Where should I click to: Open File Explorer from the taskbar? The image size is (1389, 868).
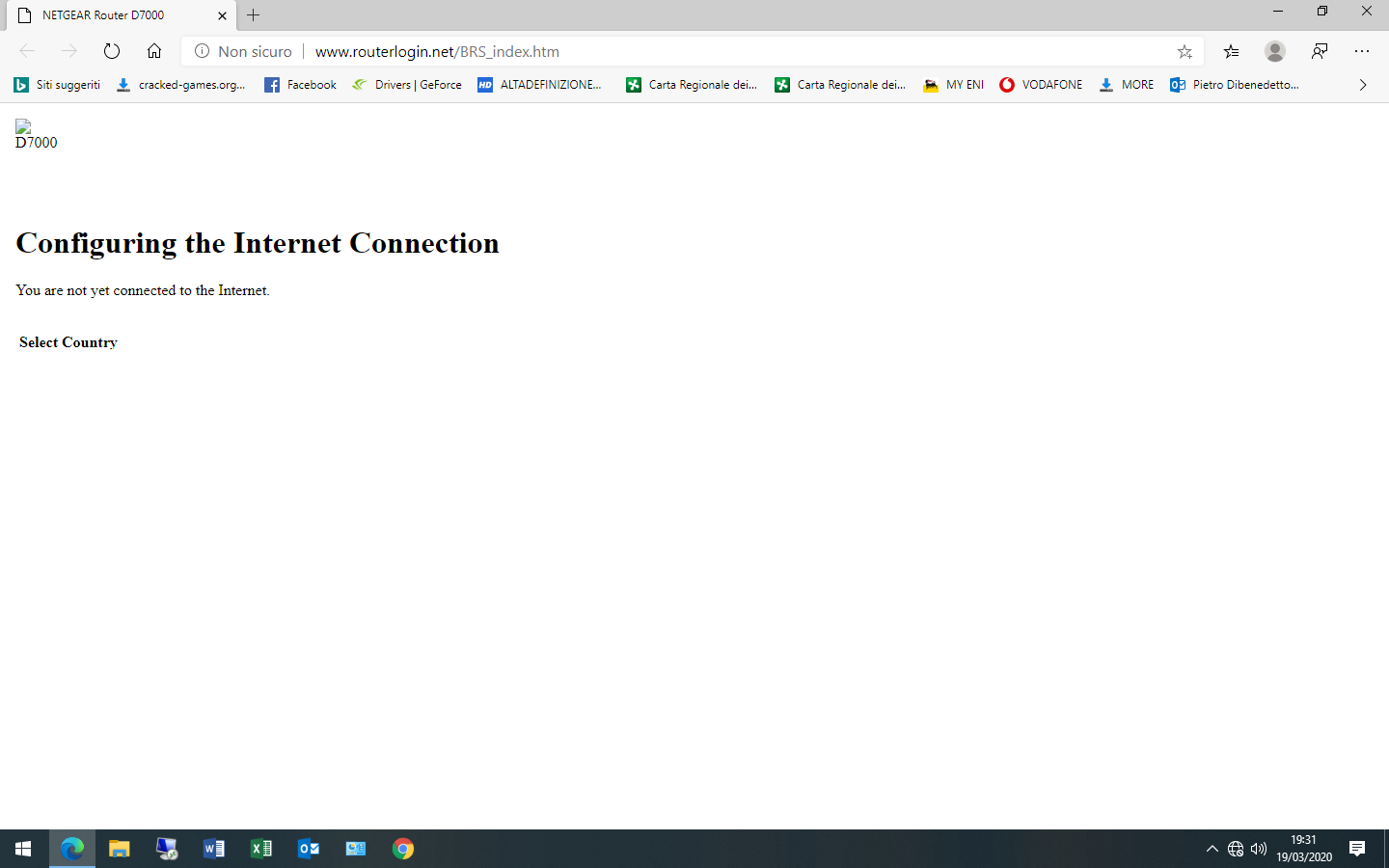point(119,849)
